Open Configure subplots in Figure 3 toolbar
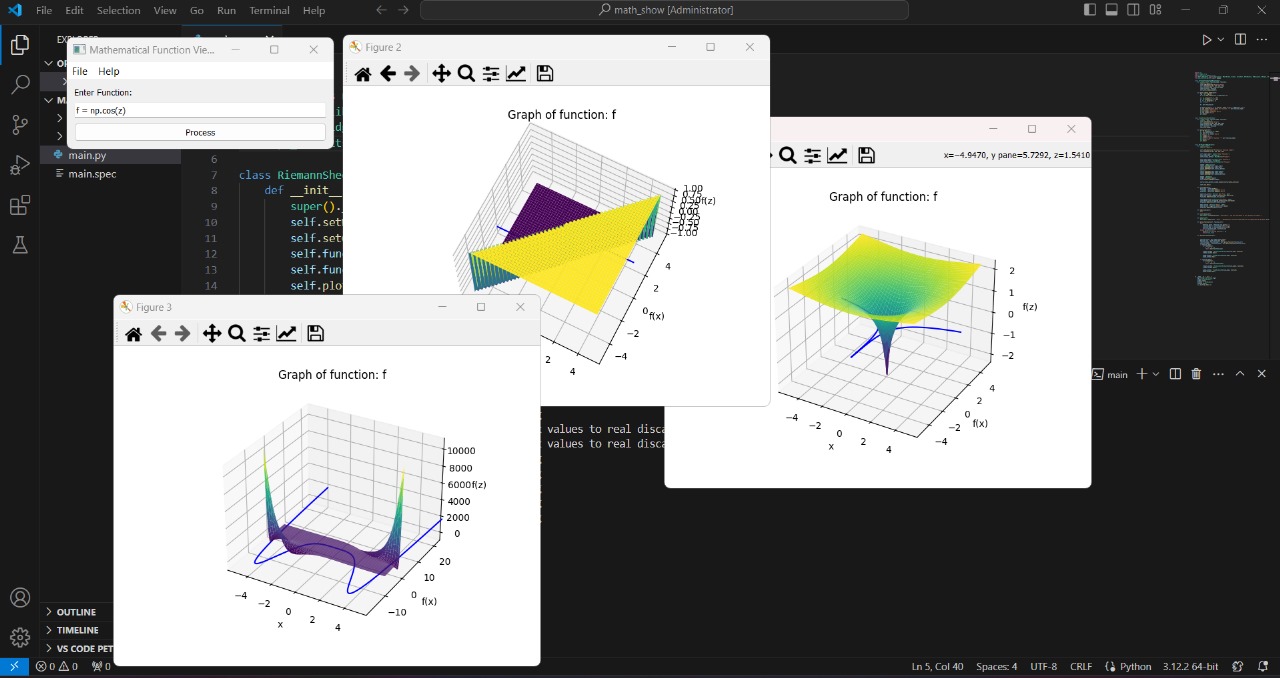The image size is (1280, 678). tap(262, 333)
